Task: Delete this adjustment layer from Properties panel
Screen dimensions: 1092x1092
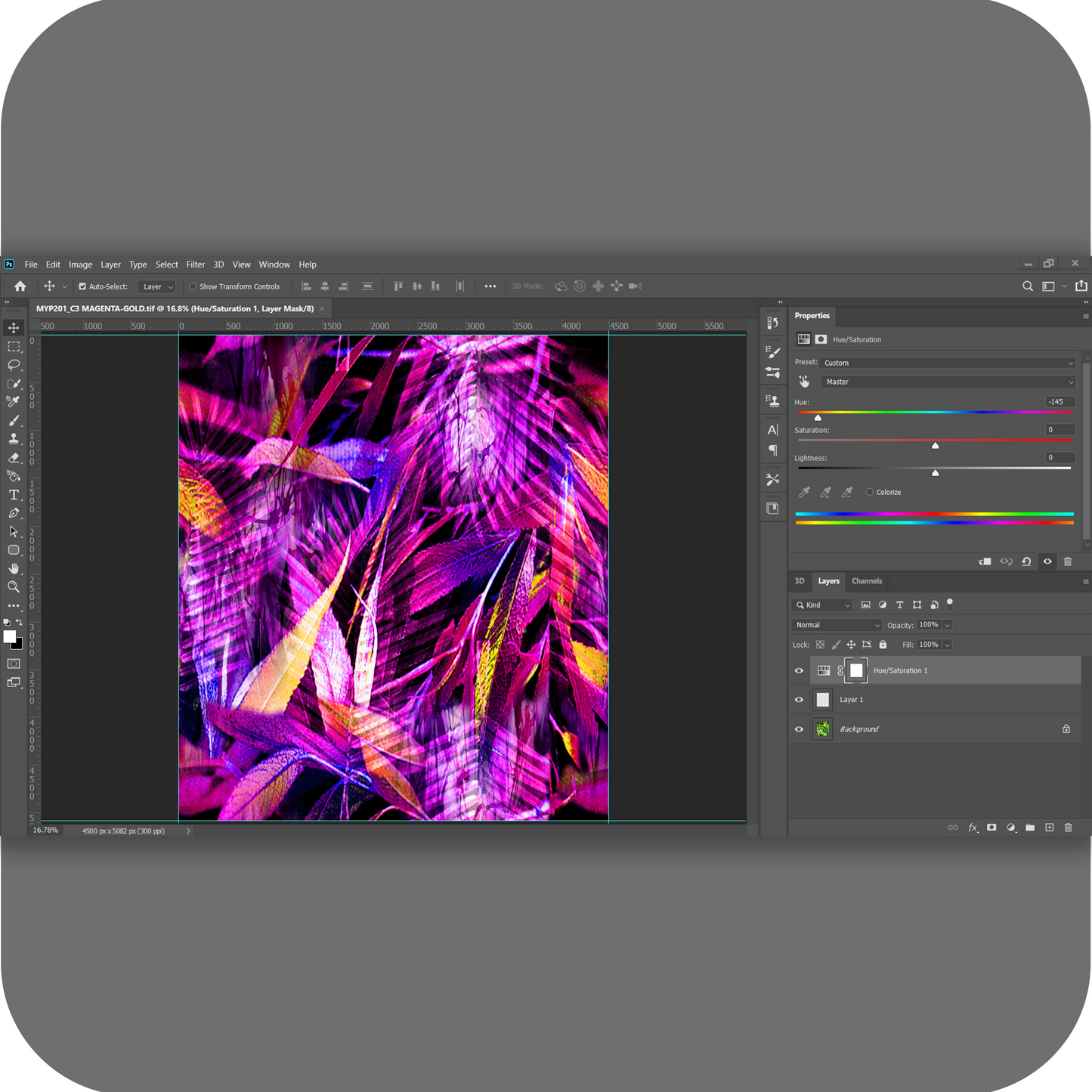Action: 1068,561
